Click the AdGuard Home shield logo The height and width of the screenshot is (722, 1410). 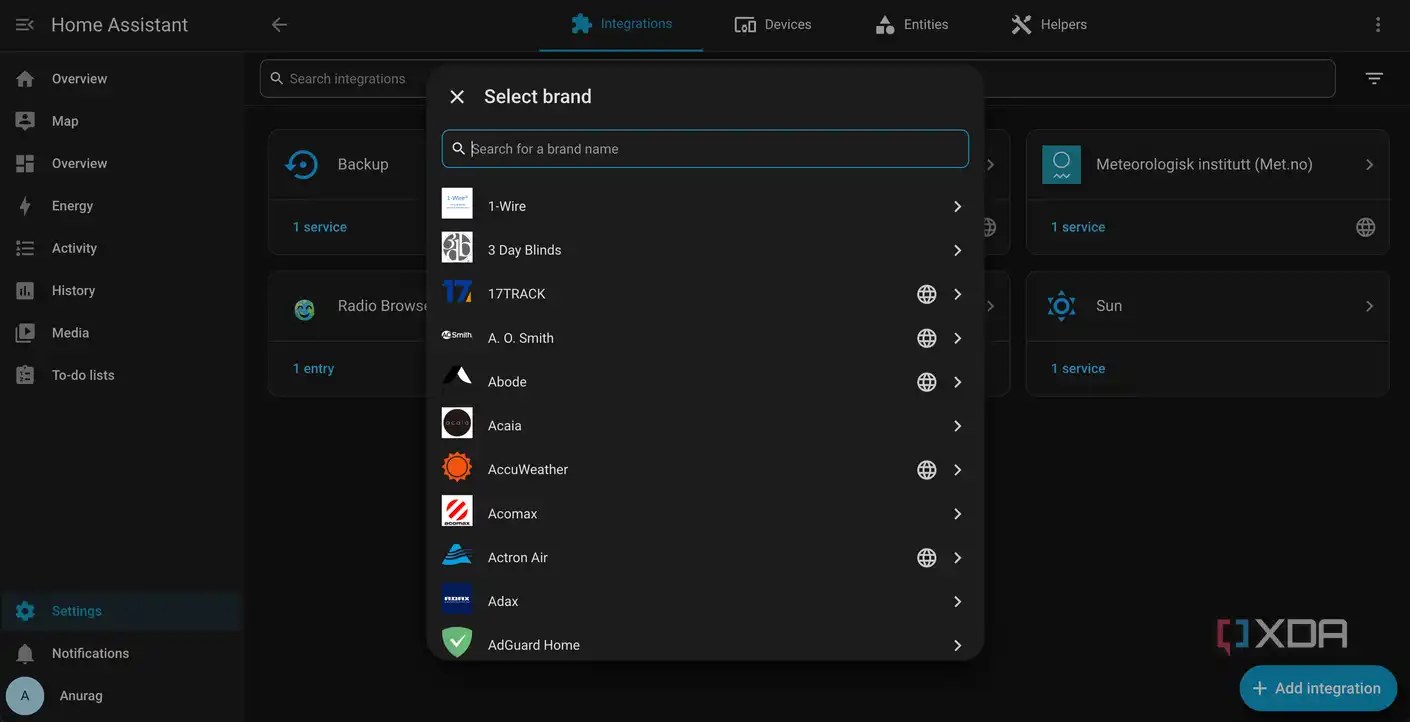pyautogui.click(x=457, y=642)
